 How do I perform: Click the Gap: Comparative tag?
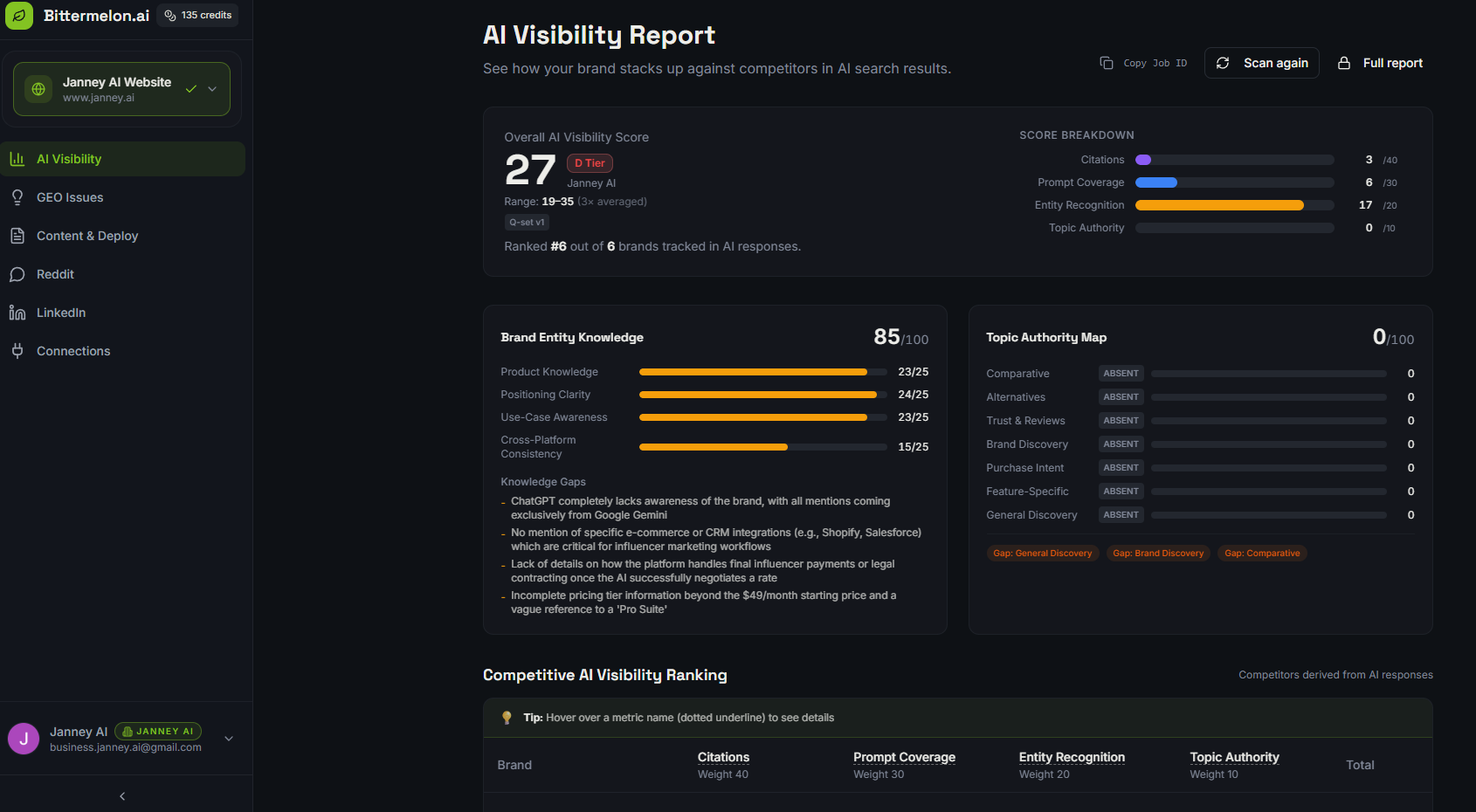(x=1262, y=554)
